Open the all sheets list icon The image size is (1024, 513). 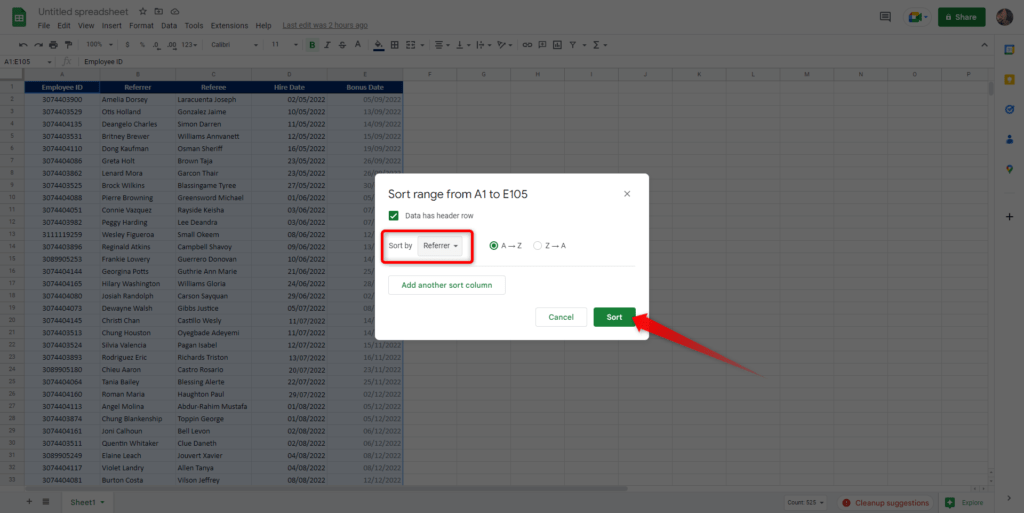[46, 502]
